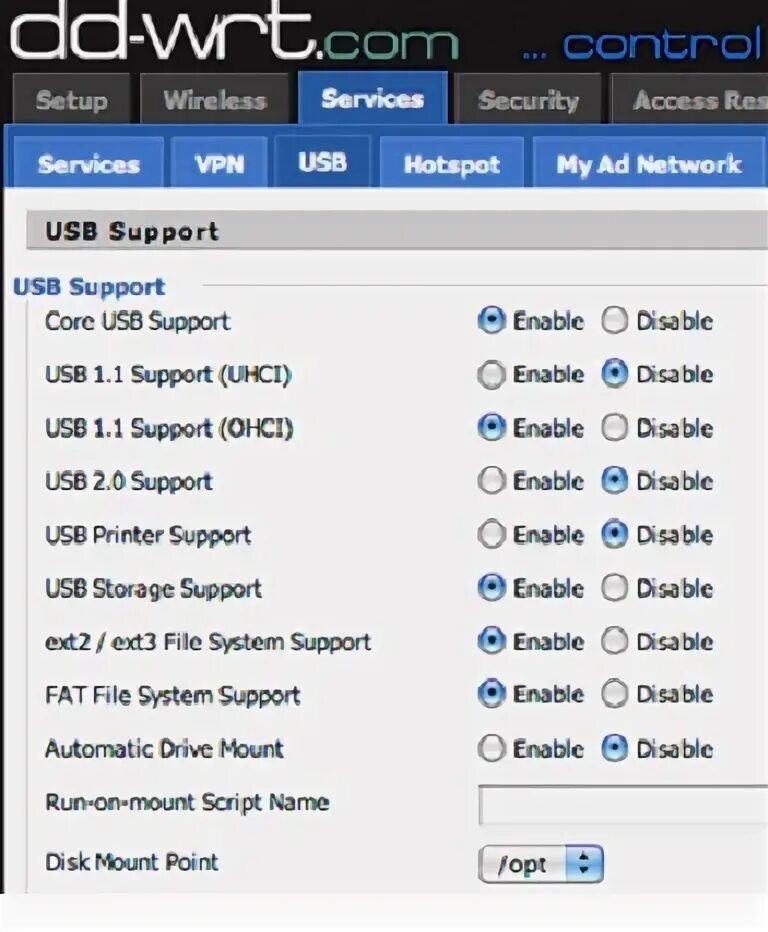Disable ext2 / ext3 File System Support
Image resolution: width=768 pixels, height=932 pixels.
(x=615, y=641)
